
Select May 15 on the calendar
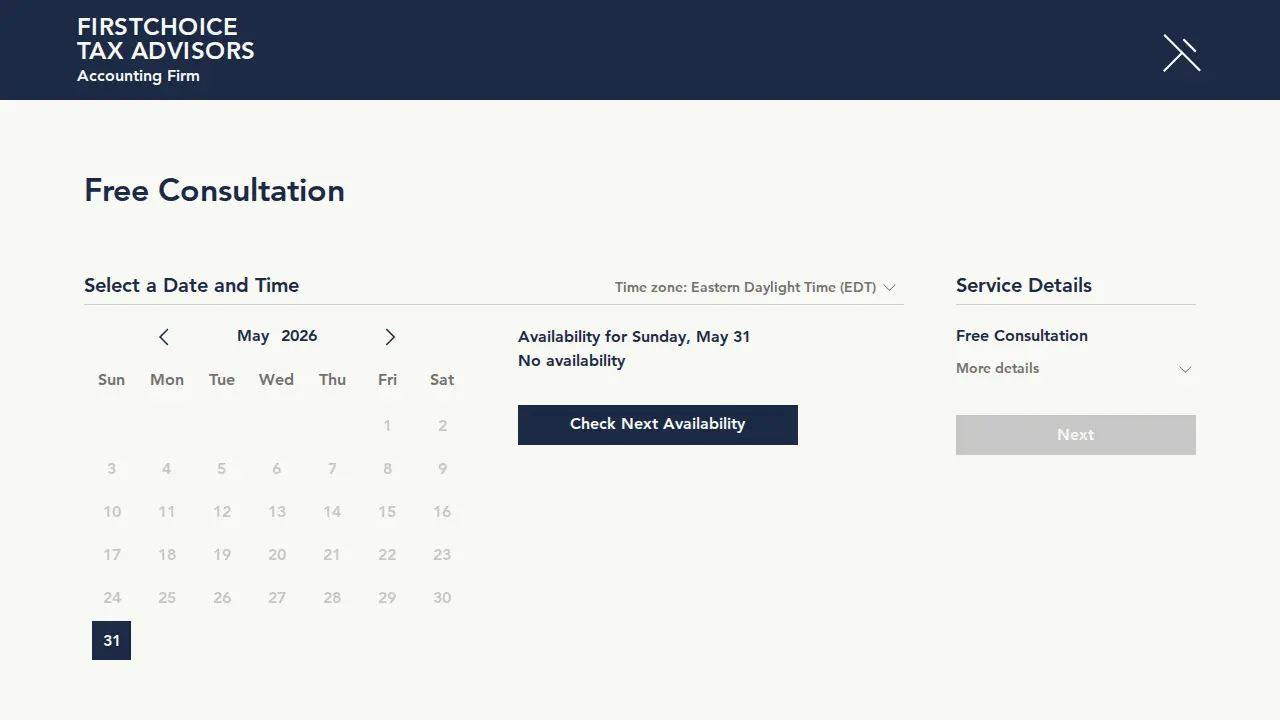[387, 512]
